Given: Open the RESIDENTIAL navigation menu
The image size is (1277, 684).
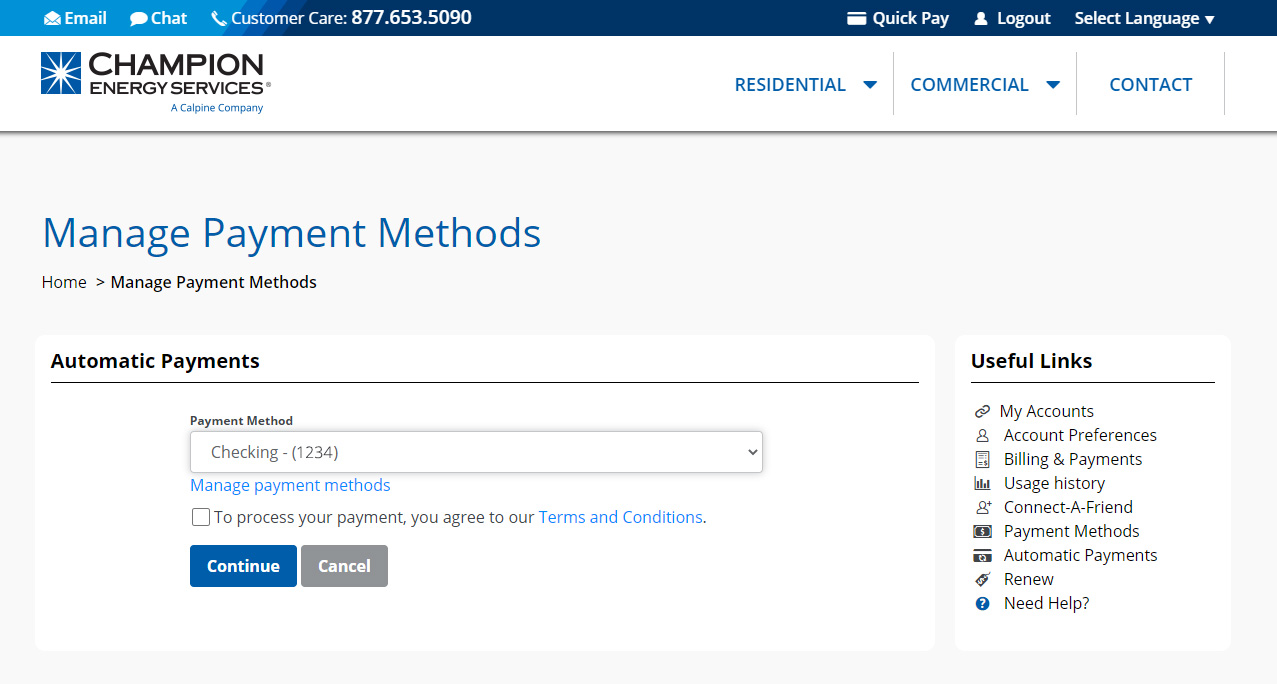Looking at the screenshot, I should [790, 85].
